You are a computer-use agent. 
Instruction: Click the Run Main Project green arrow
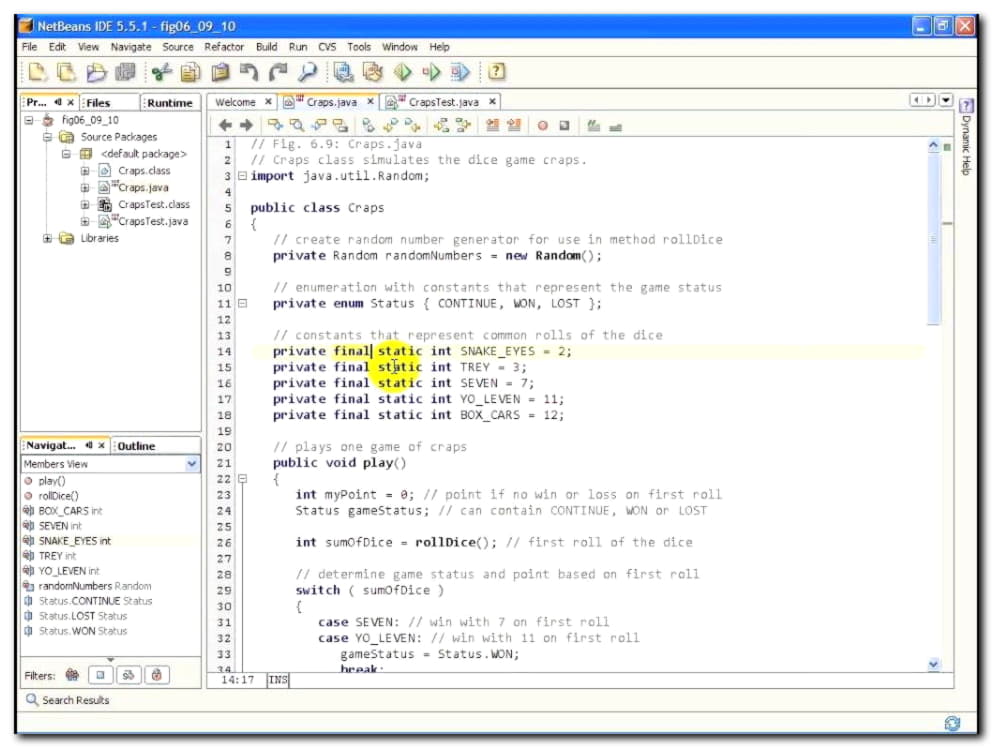pos(402,72)
